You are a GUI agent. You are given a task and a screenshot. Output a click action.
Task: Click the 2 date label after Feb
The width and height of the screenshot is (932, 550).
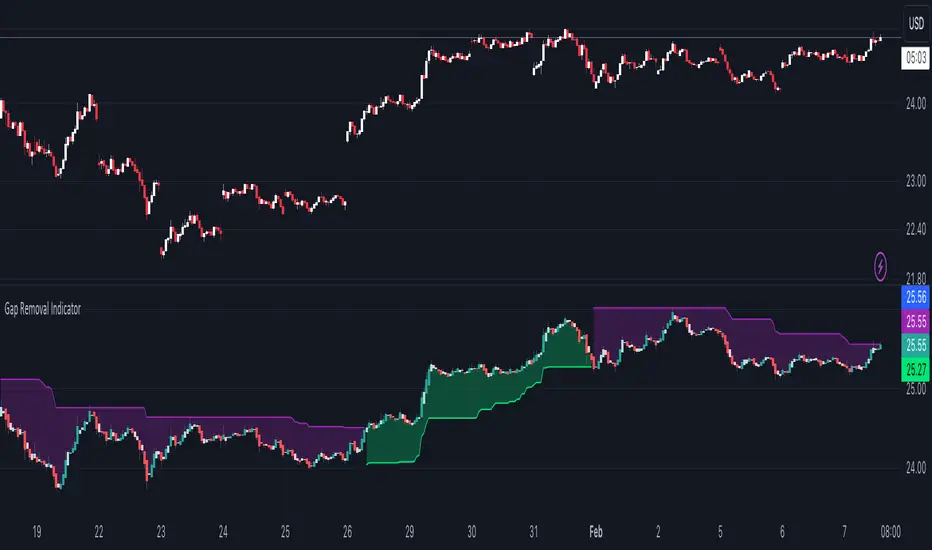pos(658,532)
